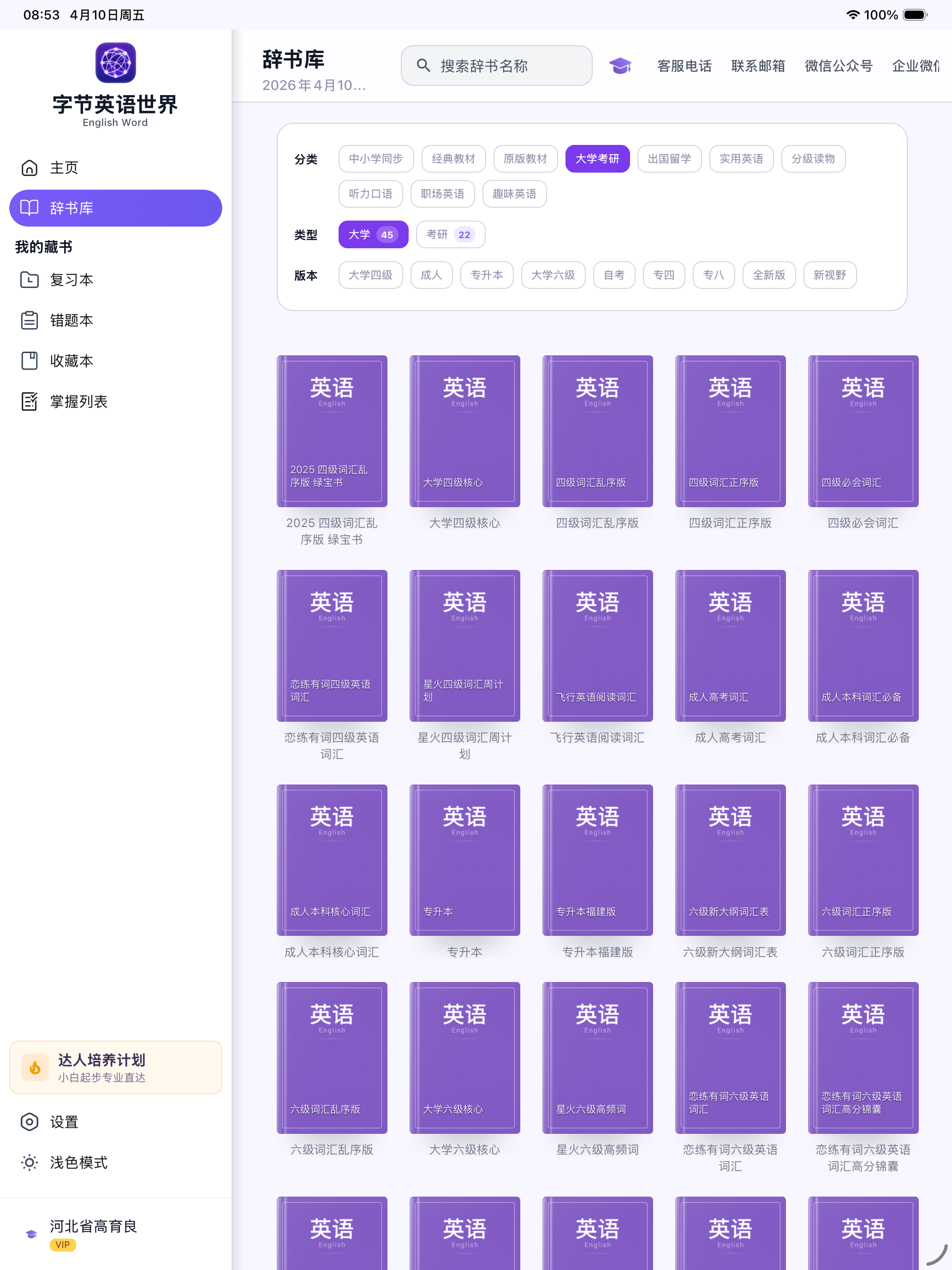Toggle the 大学考研 category chip
Viewport: 952px width, 1270px height.
click(597, 158)
